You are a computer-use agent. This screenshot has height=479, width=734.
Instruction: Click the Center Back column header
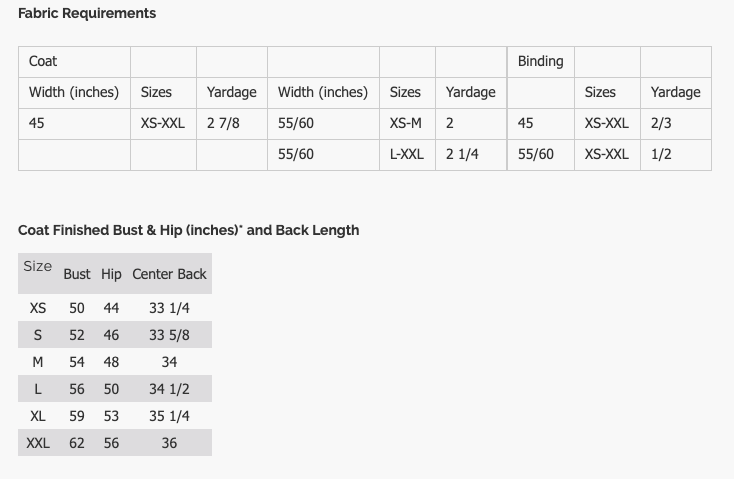pyautogui.click(x=169, y=274)
